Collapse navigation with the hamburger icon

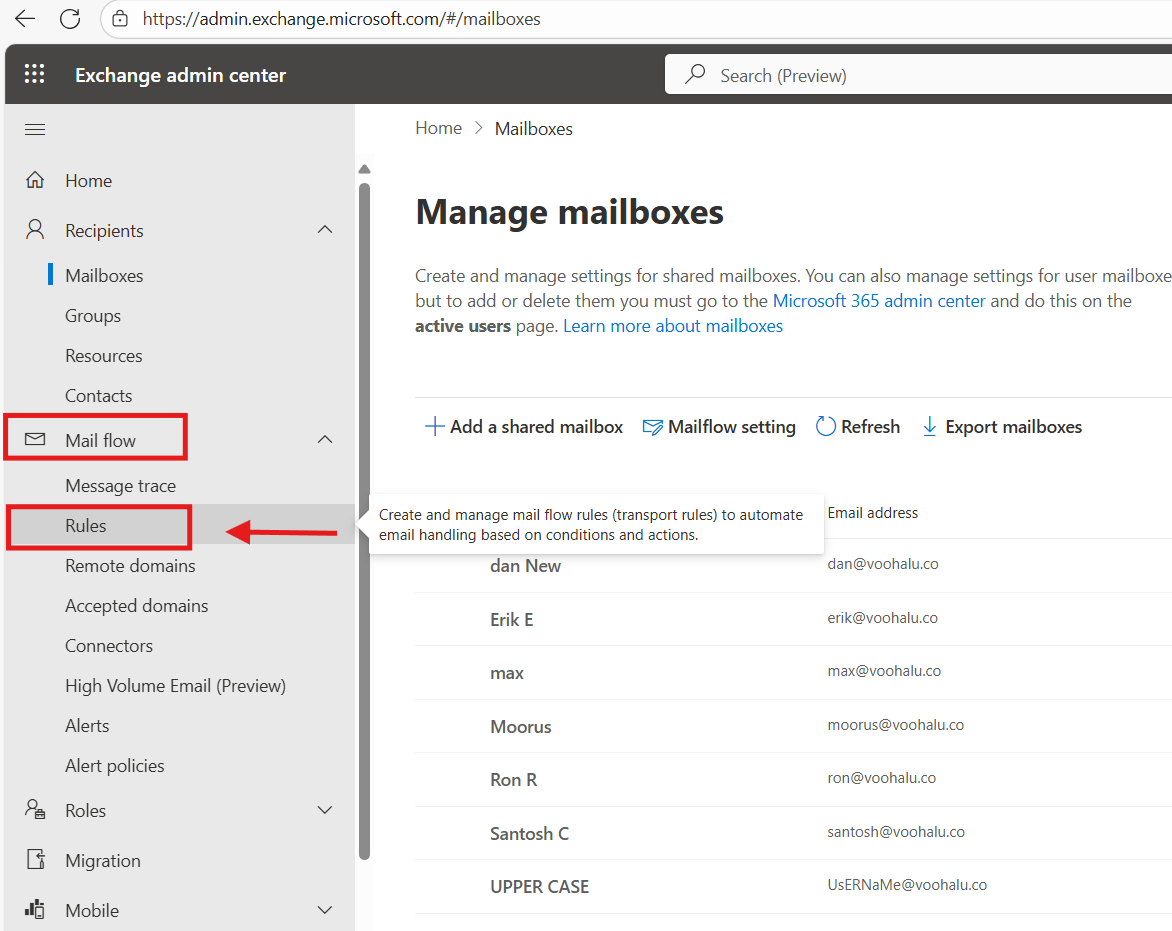point(35,130)
